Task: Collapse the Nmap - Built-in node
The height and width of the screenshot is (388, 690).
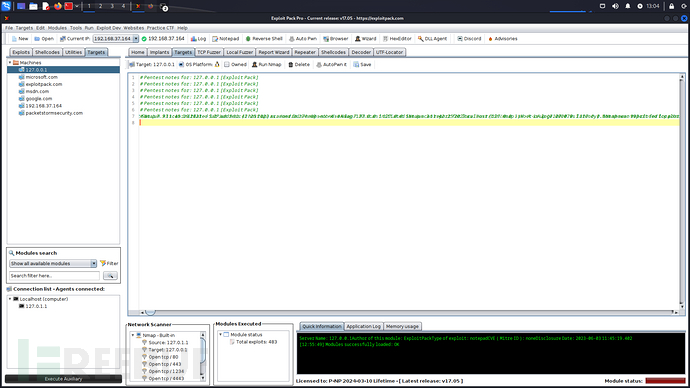Action: click(x=133, y=335)
